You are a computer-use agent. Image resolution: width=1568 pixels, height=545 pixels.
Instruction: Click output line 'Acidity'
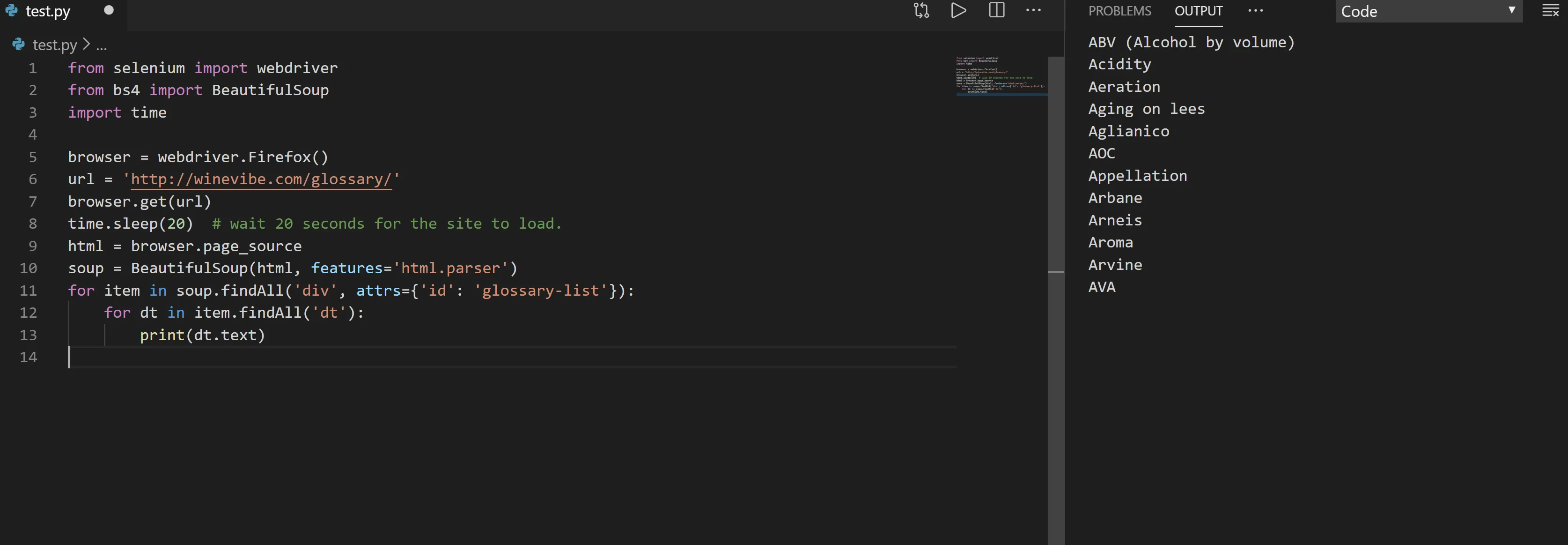[x=1119, y=65]
